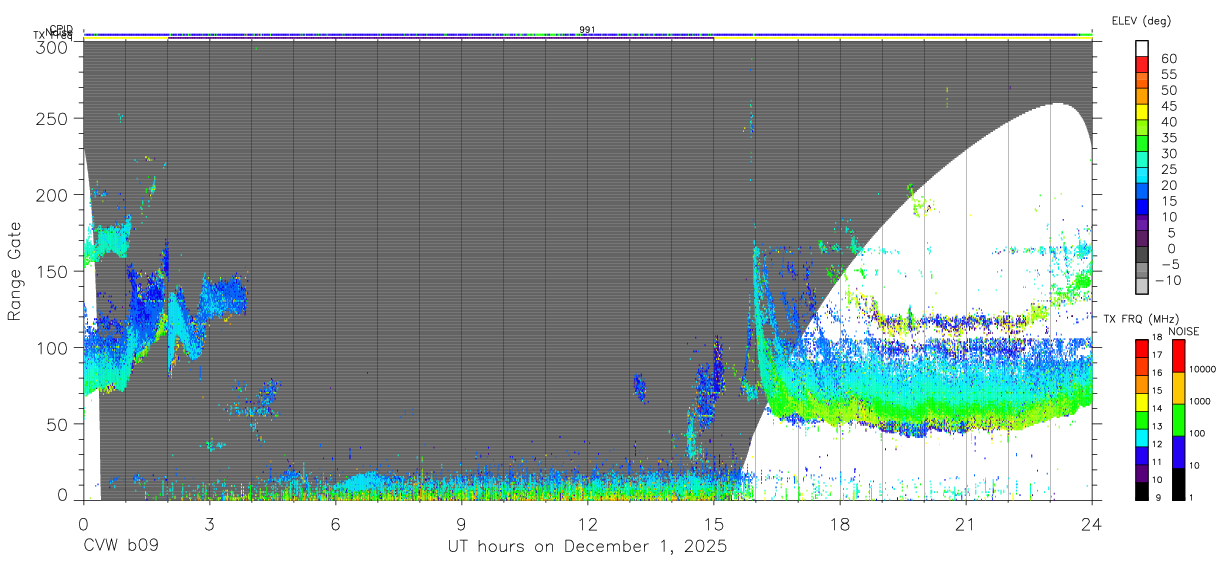
Task: Click the red top segment of the NOISE bar
Action: coord(1177,355)
